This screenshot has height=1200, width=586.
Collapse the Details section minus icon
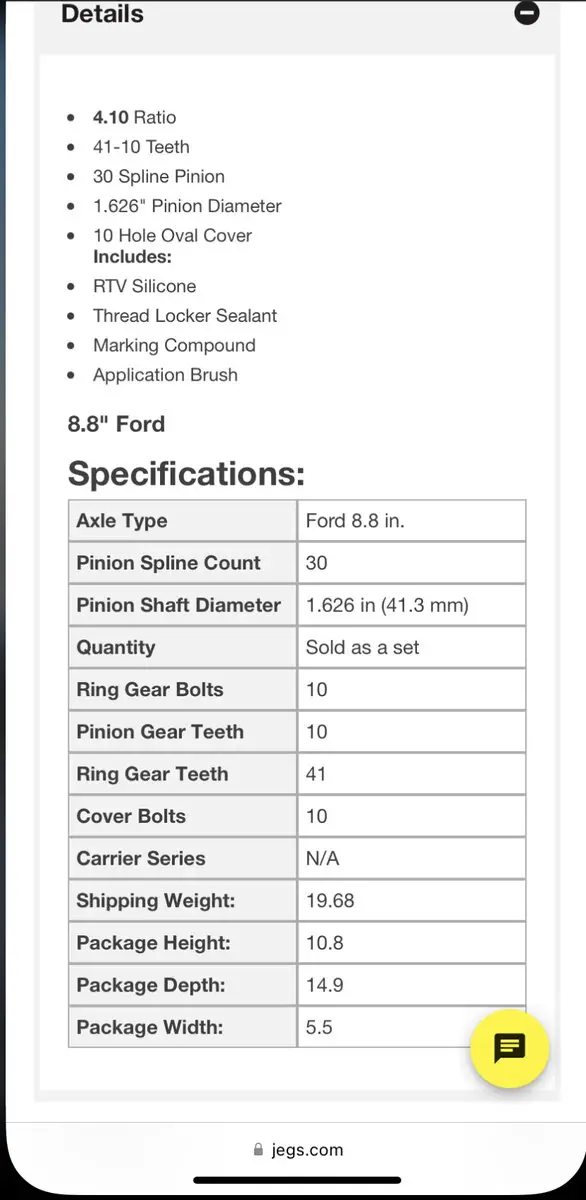[527, 13]
